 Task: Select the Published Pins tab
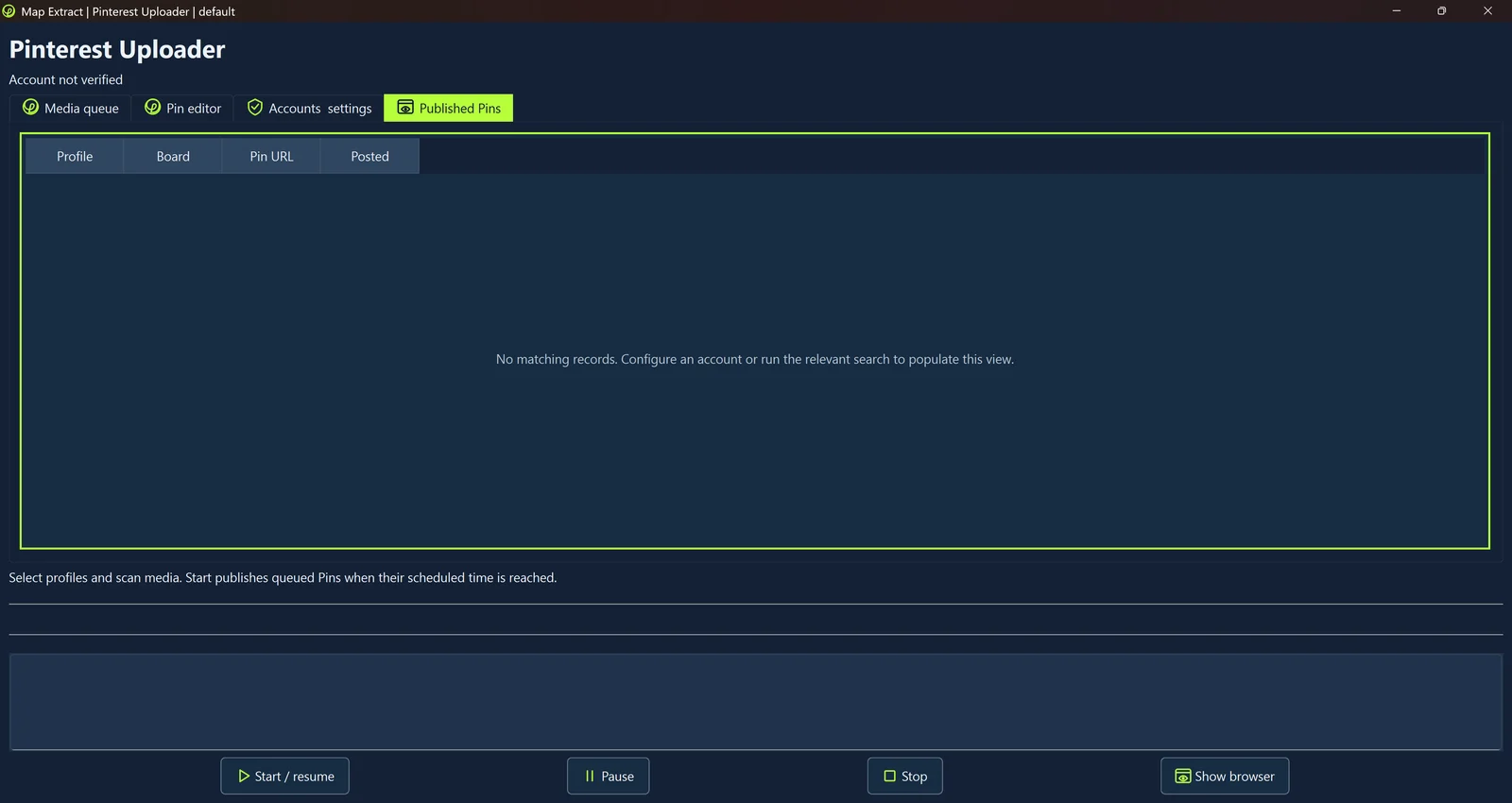click(449, 108)
